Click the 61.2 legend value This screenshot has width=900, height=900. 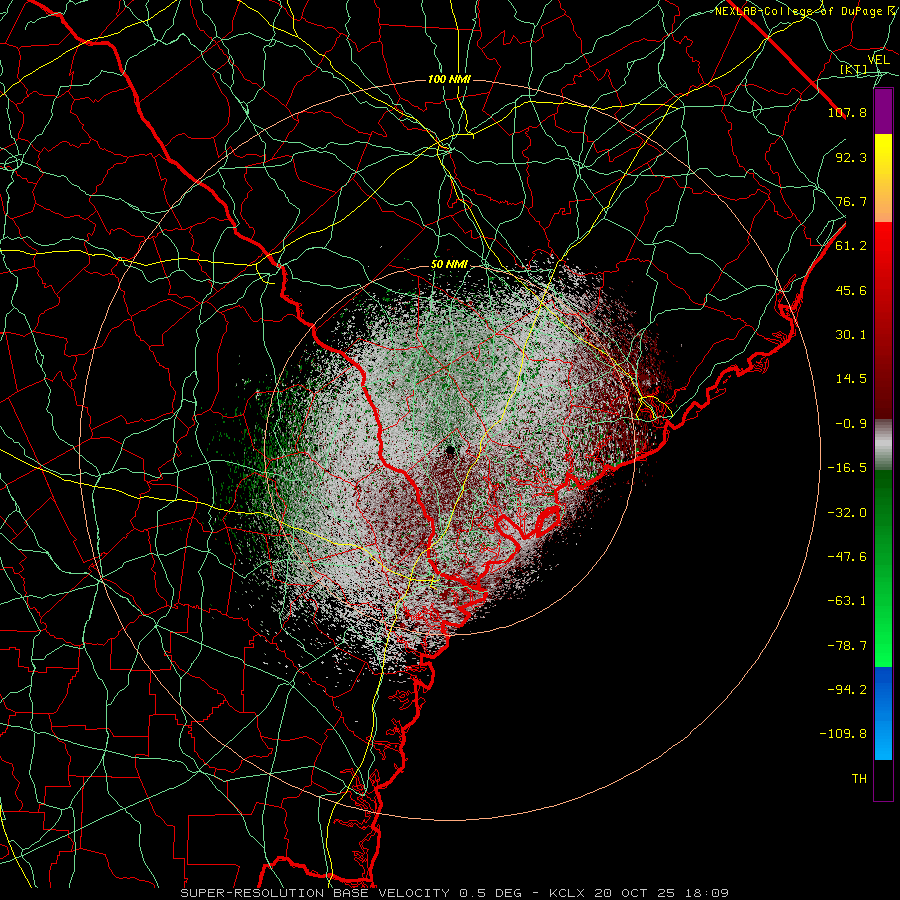tap(851, 246)
